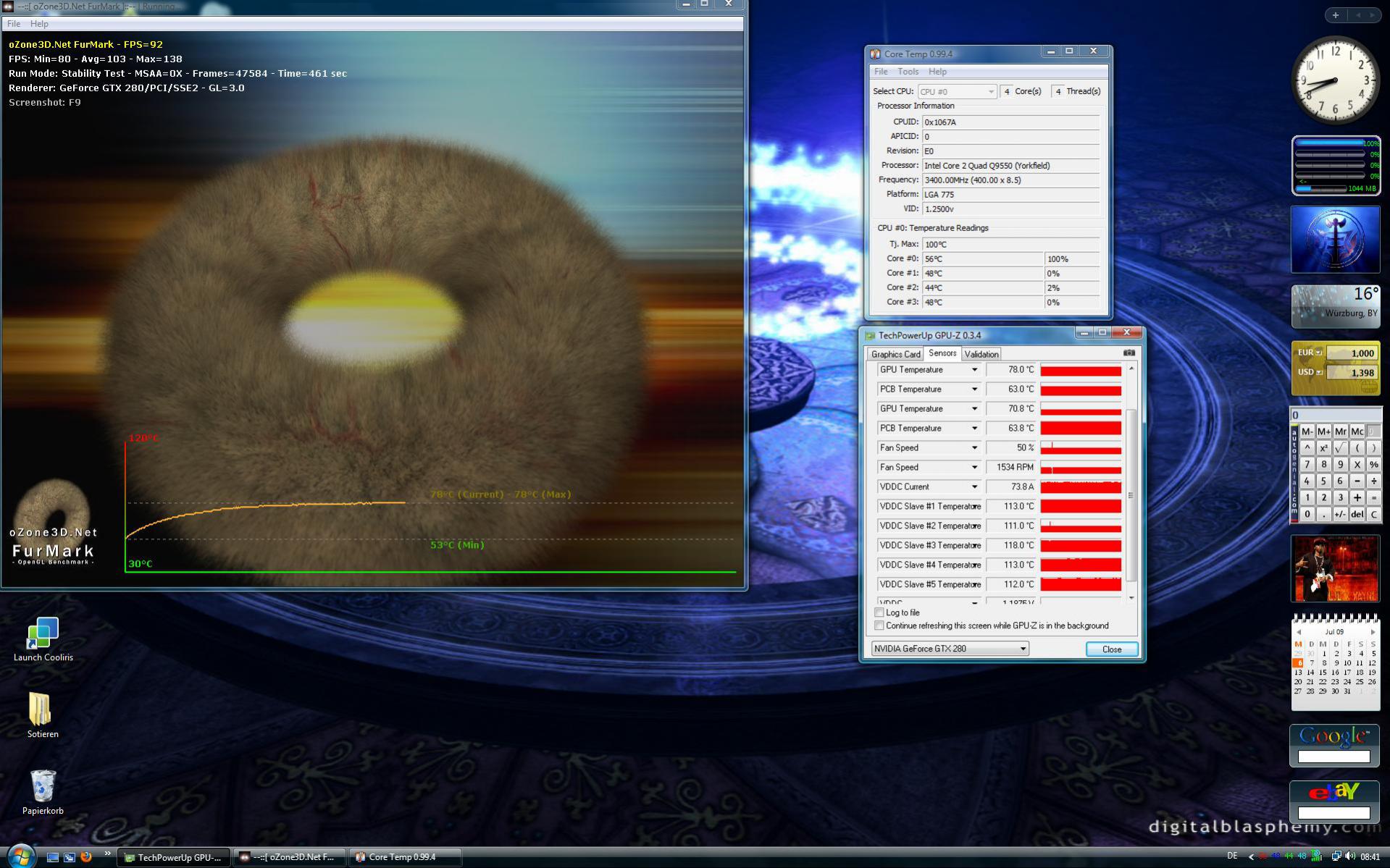Click the GPU-Z sensors vertical scrollbar thumb
The image size is (1390, 868).
1131,495
